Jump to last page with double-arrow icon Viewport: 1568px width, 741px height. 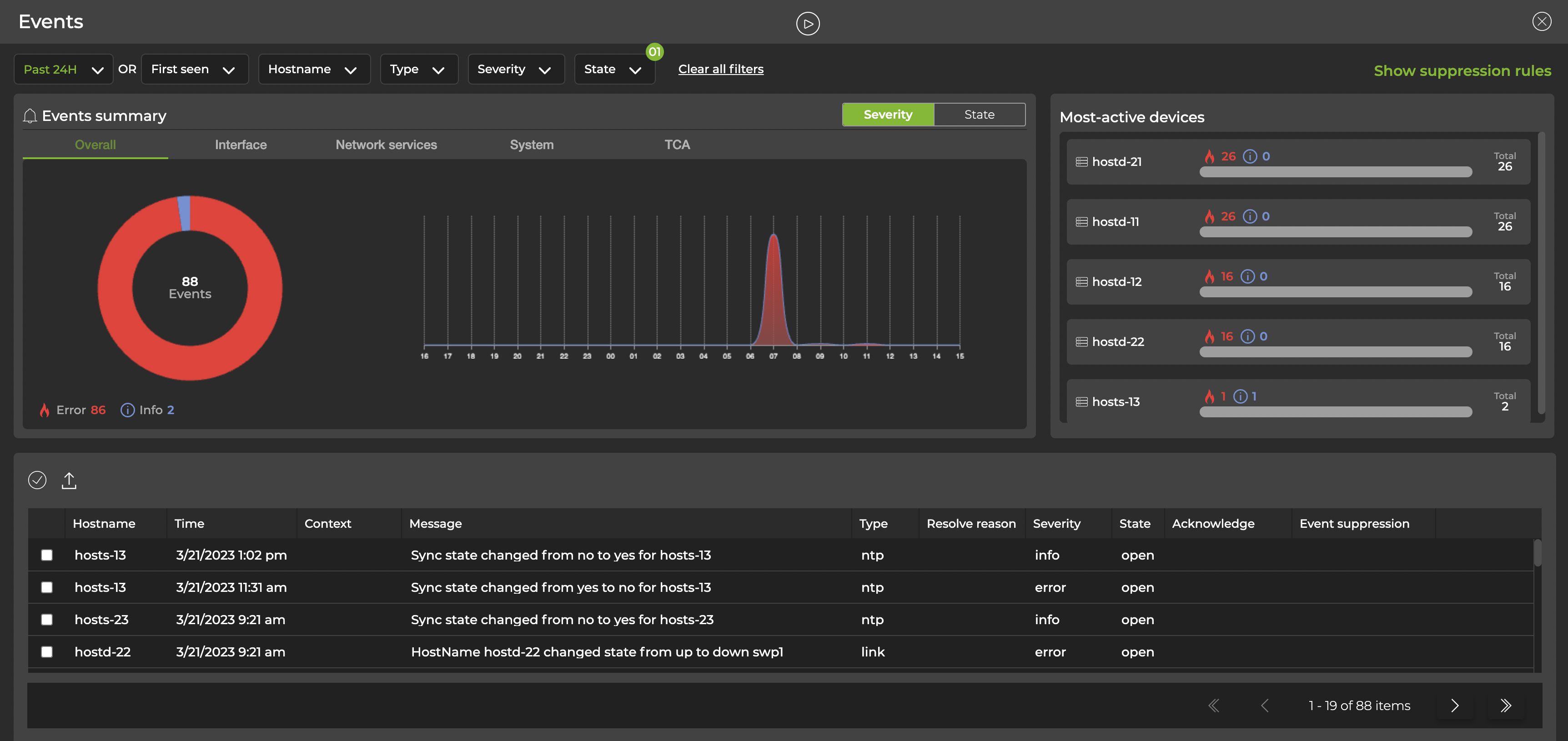(1507, 706)
